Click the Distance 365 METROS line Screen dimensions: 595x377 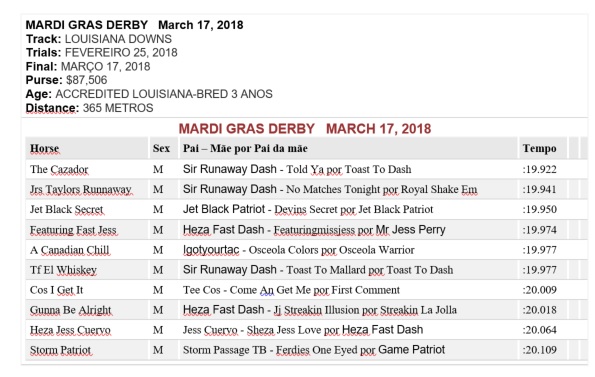coord(90,108)
